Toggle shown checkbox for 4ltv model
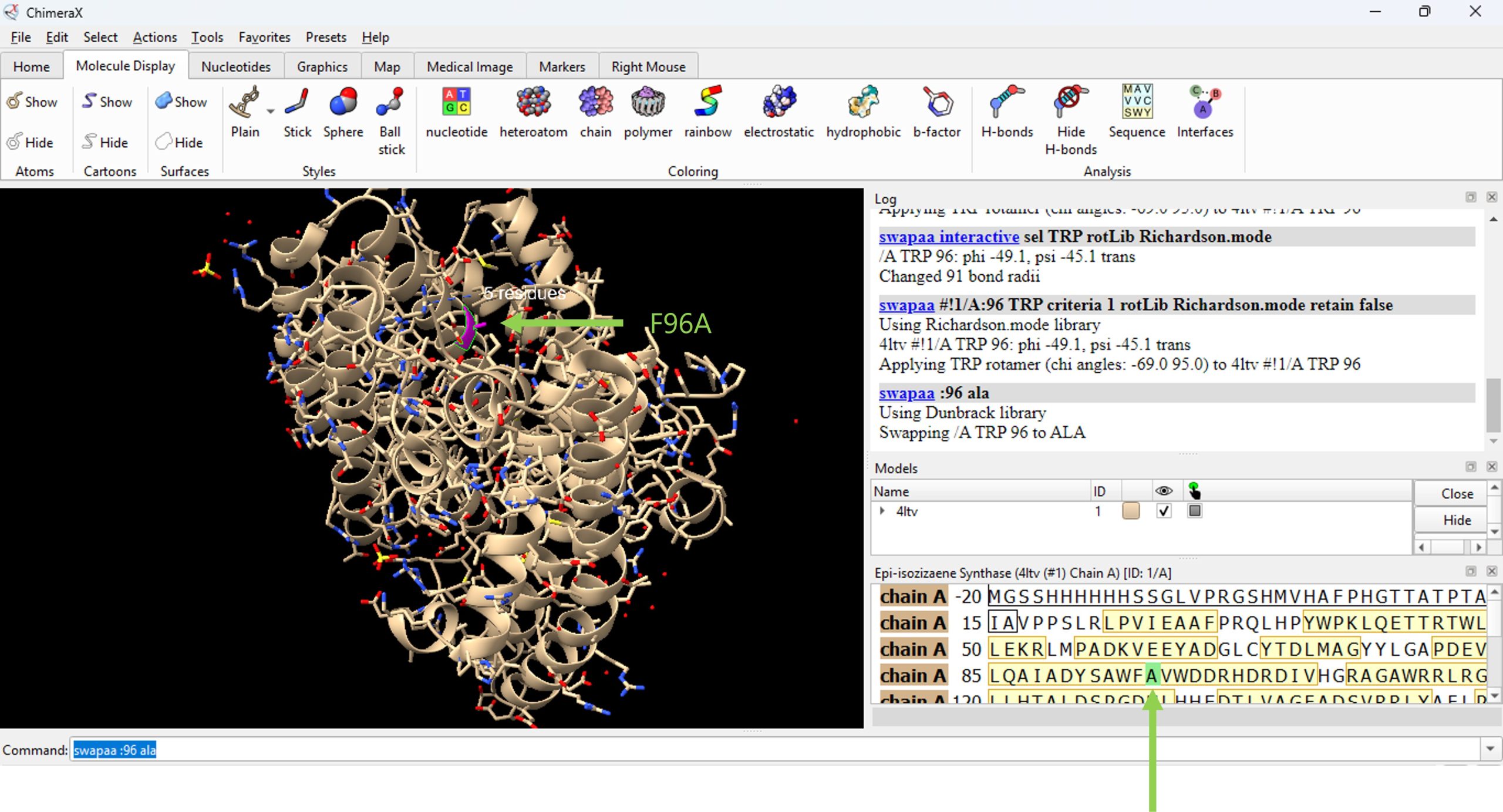The image size is (1503, 812). coord(1164,511)
